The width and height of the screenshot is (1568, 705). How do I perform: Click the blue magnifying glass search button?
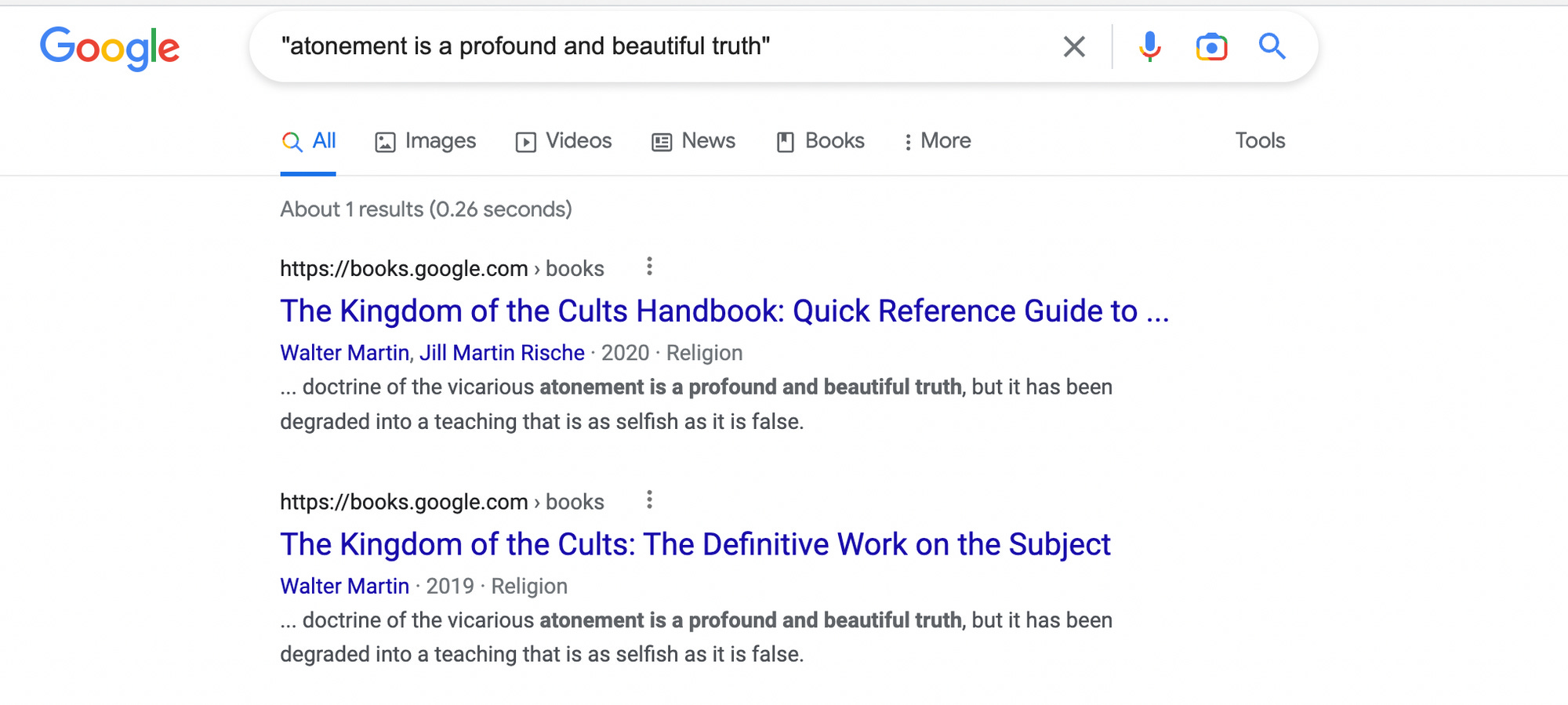click(1272, 47)
